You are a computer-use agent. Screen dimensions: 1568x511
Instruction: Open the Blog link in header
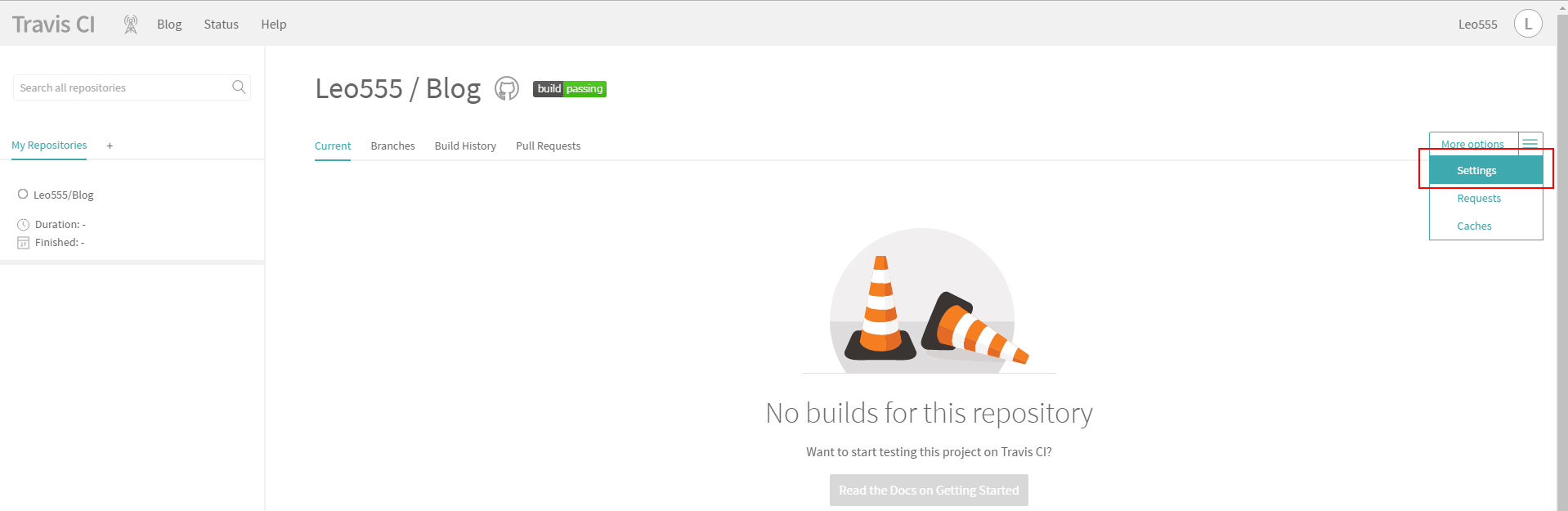[x=169, y=25]
